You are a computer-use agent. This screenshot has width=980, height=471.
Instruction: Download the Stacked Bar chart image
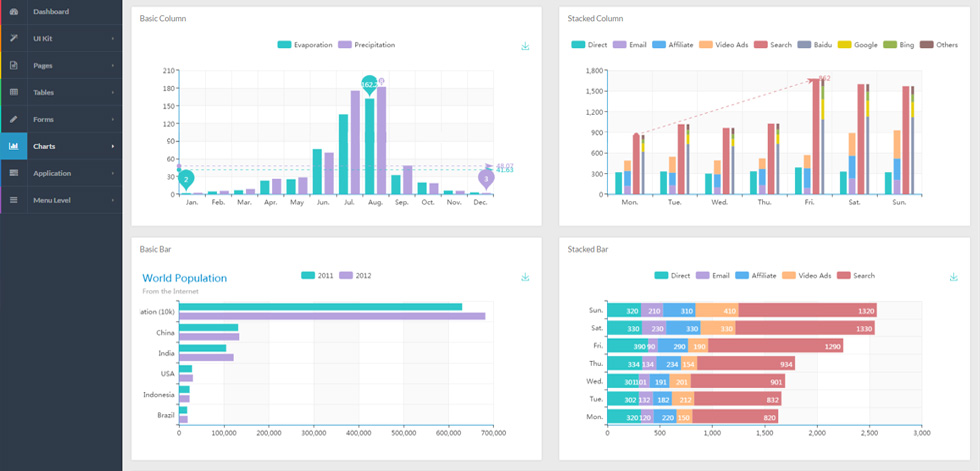coord(953,277)
